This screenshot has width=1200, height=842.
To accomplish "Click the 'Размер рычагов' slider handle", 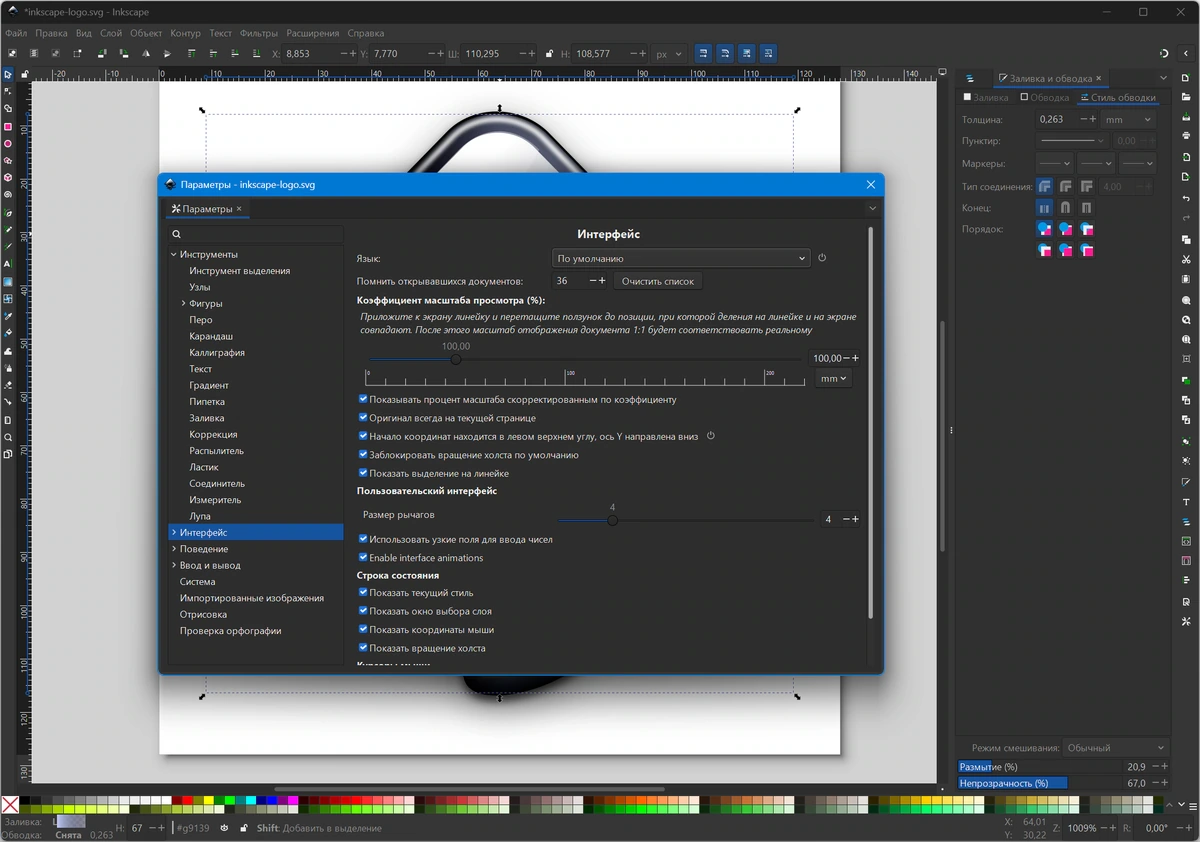I will 613,520.
